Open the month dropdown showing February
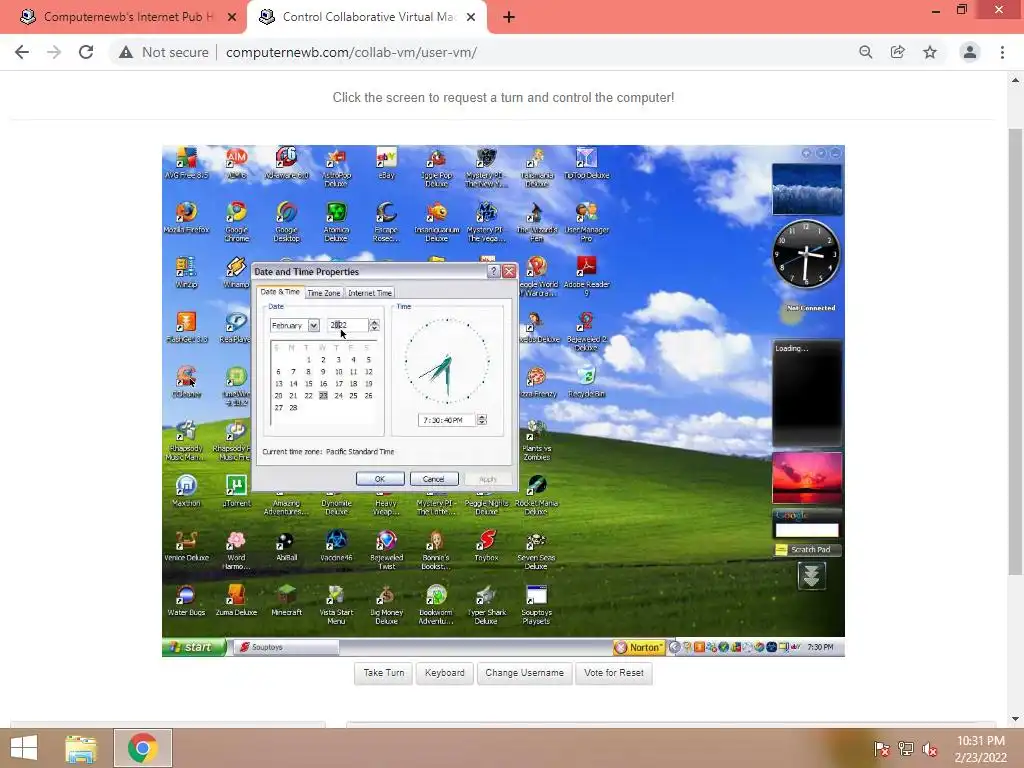This screenshot has width=1024, height=768. point(295,325)
